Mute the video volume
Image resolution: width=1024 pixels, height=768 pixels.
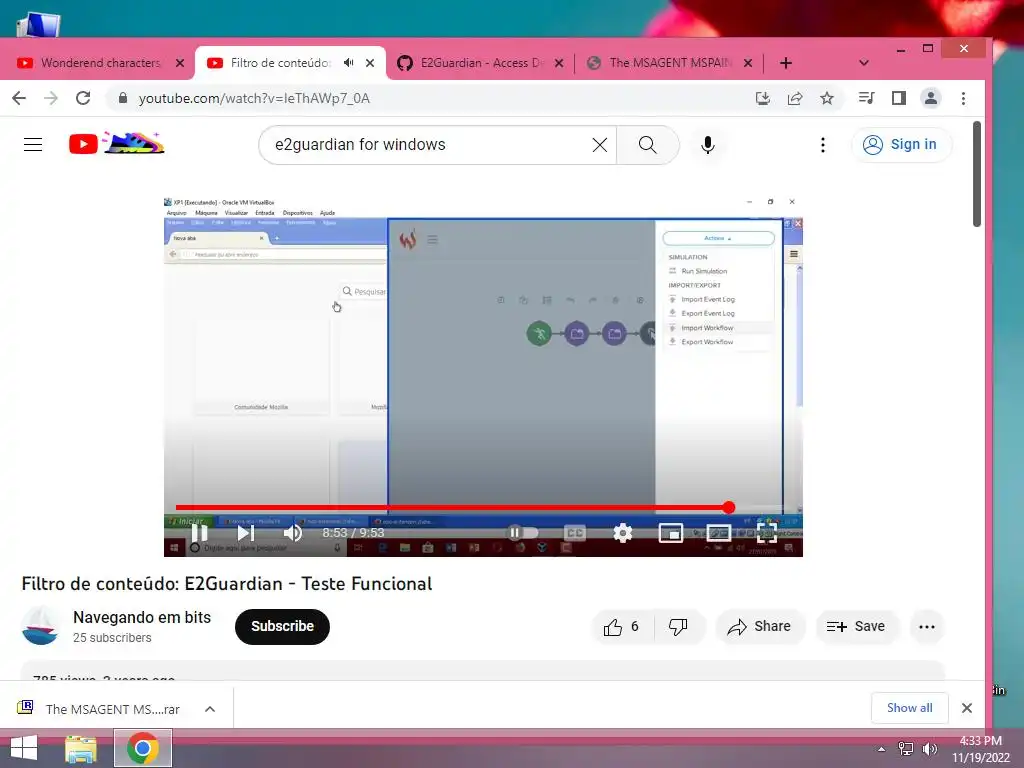[x=293, y=533]
